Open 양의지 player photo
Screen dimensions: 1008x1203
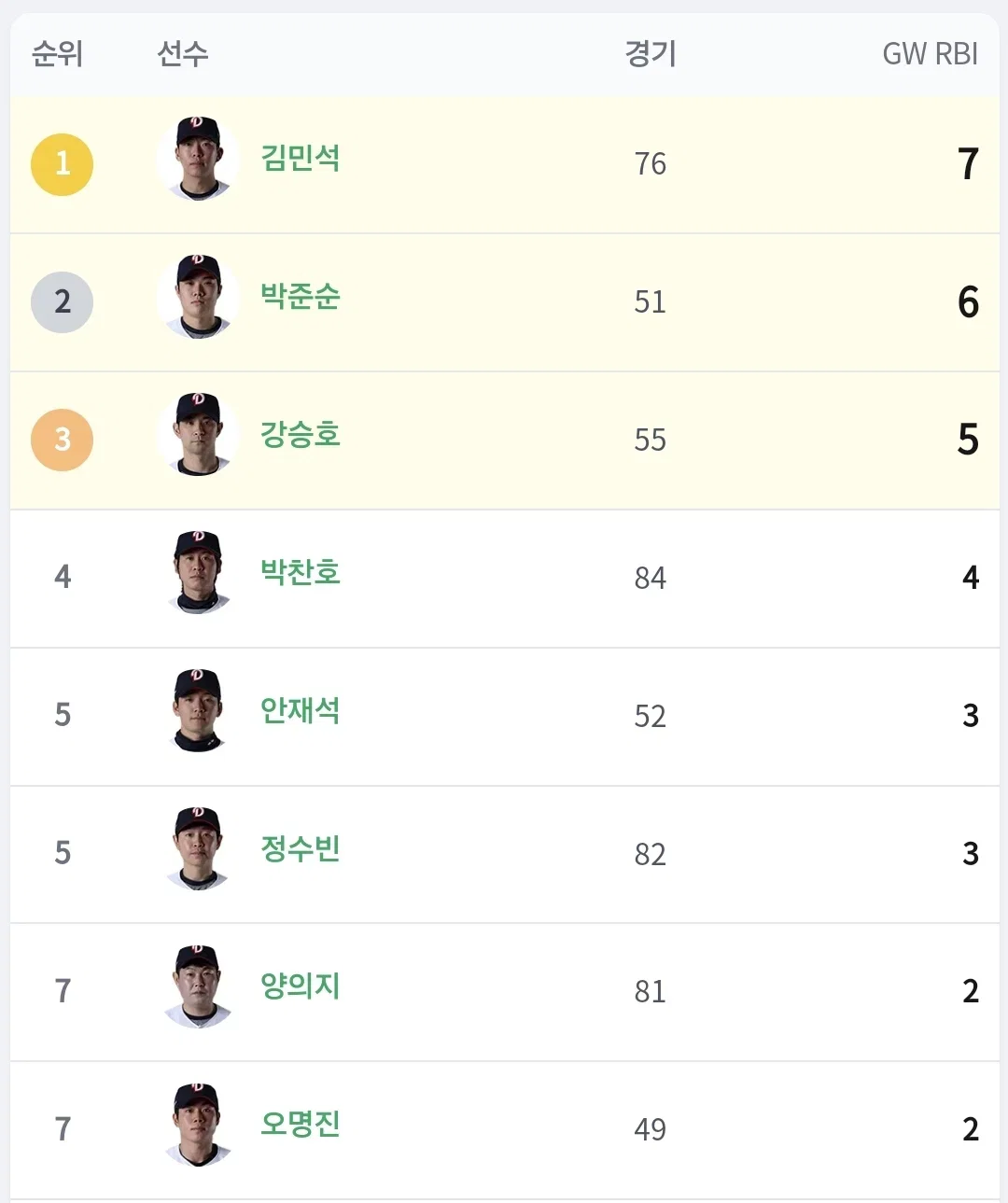point(198,986)
